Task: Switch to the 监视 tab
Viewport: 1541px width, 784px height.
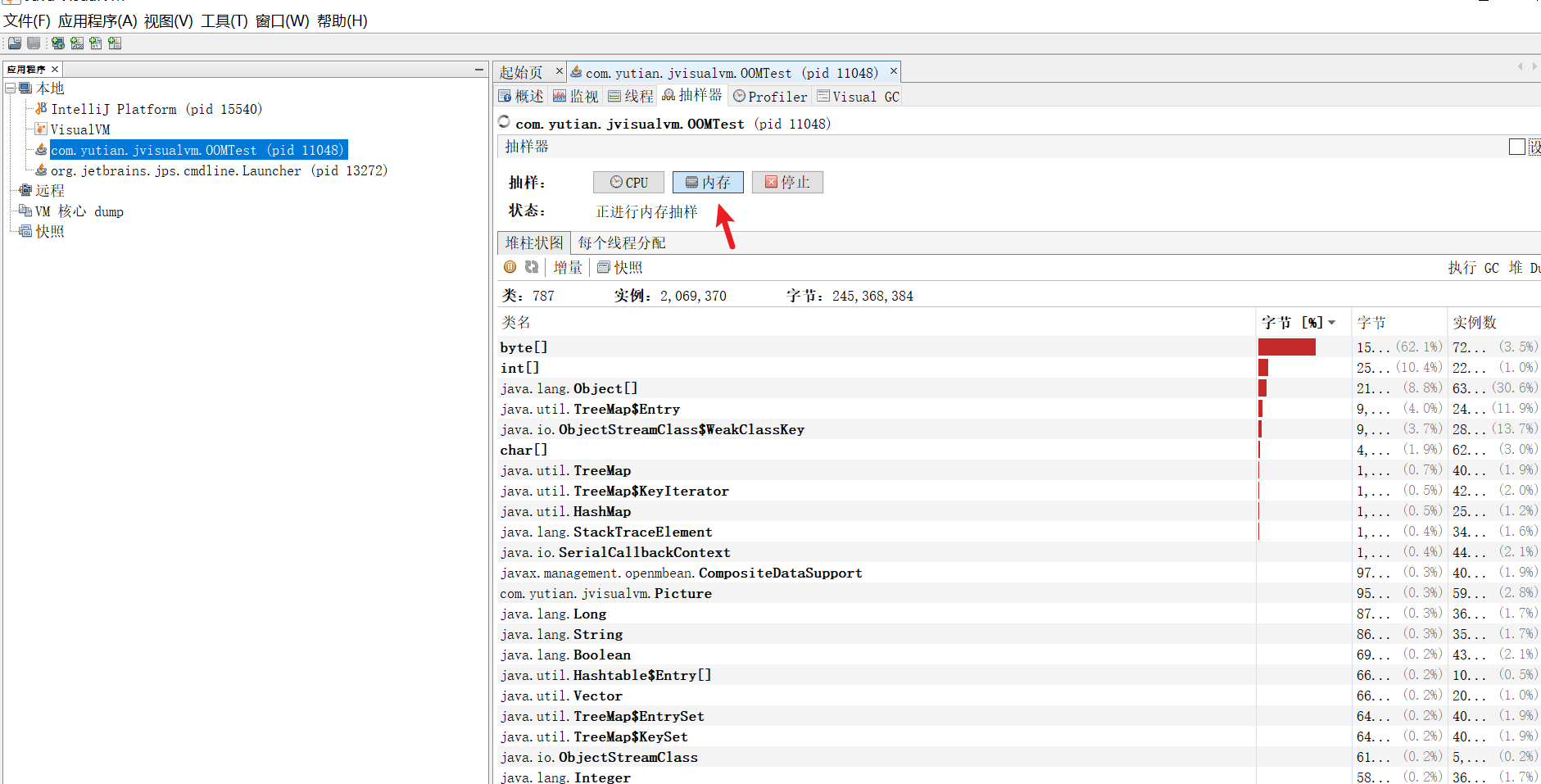Action: (576, 97)
